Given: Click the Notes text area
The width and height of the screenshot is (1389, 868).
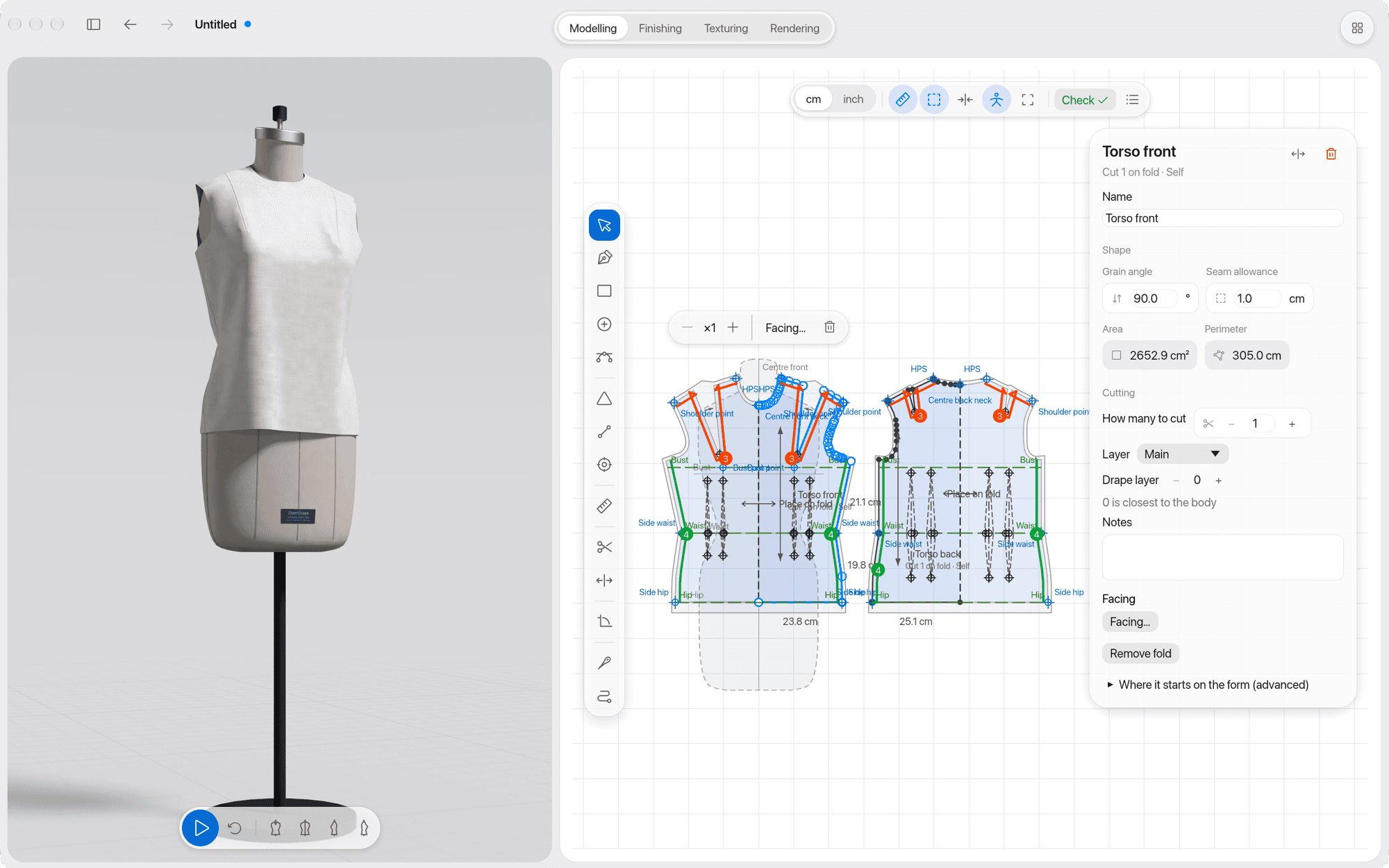Looking at the screenshot, I should pyautogui.click(x=1222, y=557).
